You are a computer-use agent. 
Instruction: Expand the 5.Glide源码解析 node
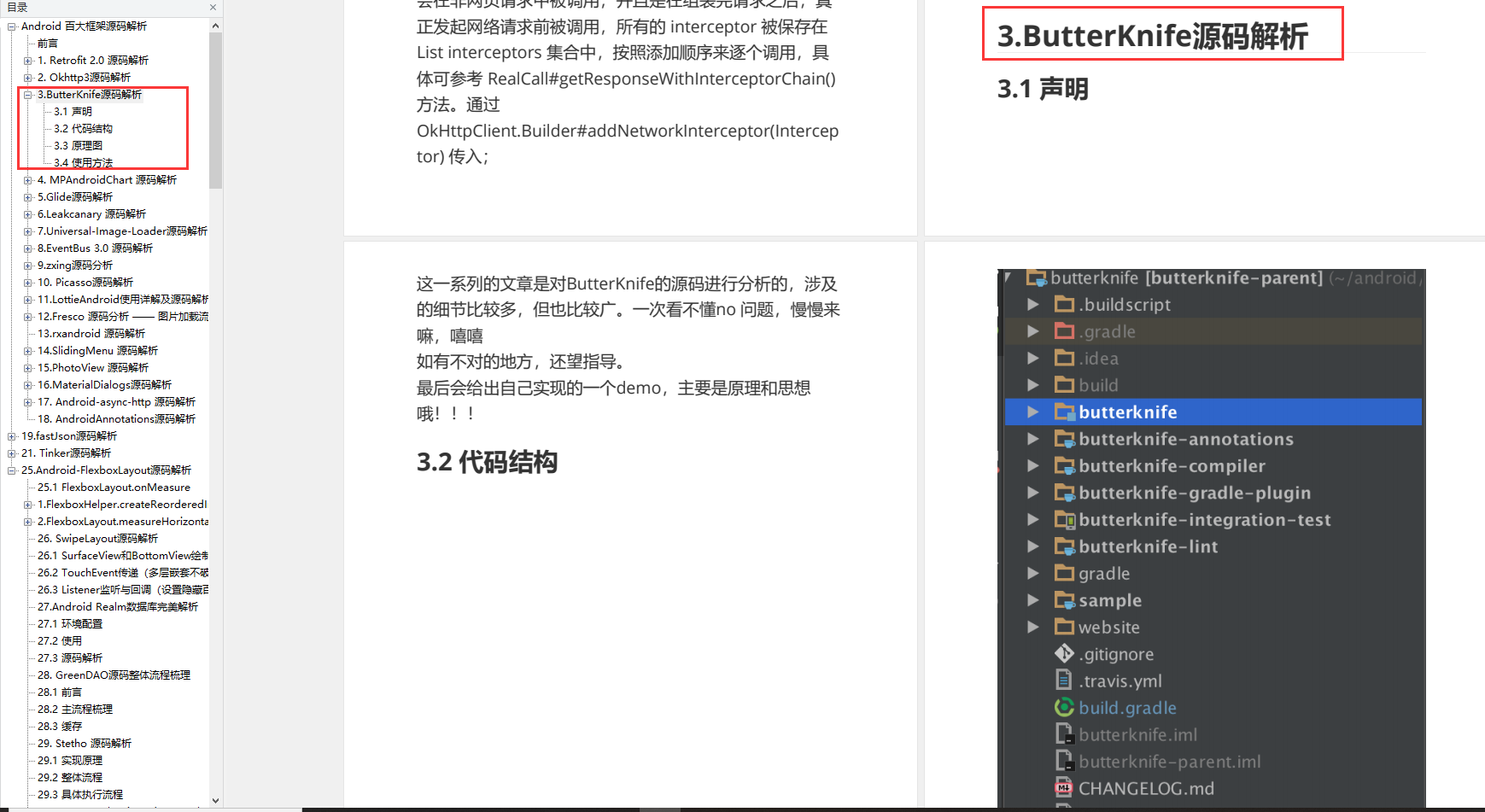click(x=28, y=197)
